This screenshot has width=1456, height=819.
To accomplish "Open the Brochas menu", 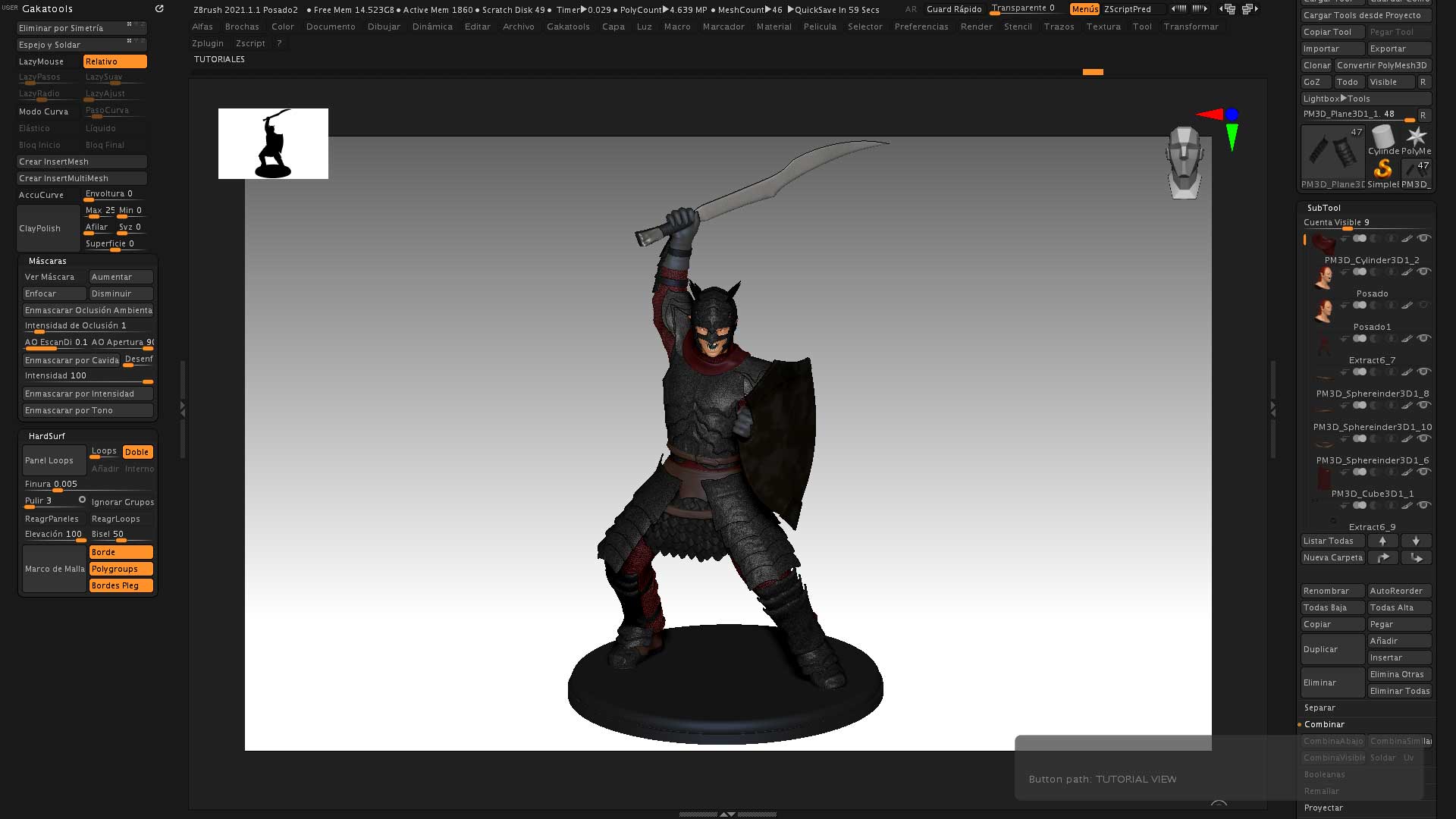I will [242, 27].
